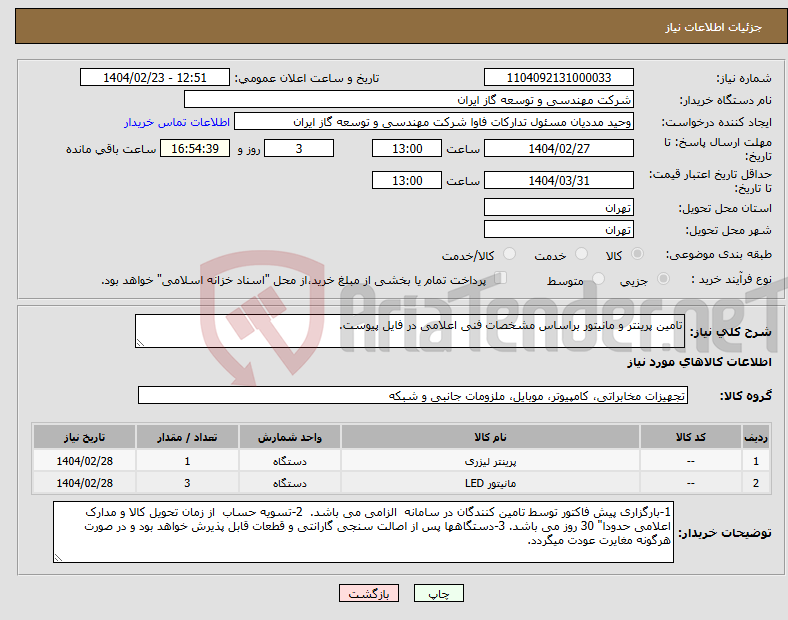This screenshot has width=788, height=620.
Task: Click the resize handle of the شرح کلی نیاز textarea
Action: pos(140,343)
